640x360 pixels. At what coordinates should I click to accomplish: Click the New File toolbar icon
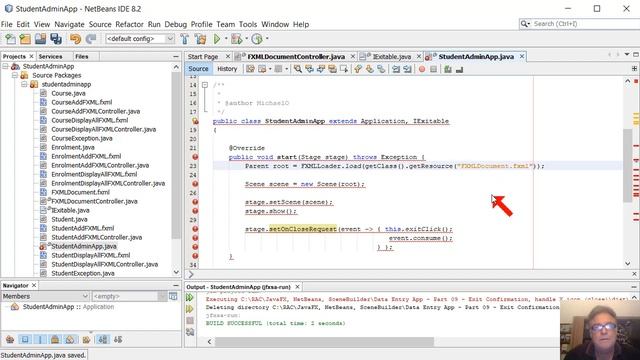pyautogui.click(x=10, y=39)
